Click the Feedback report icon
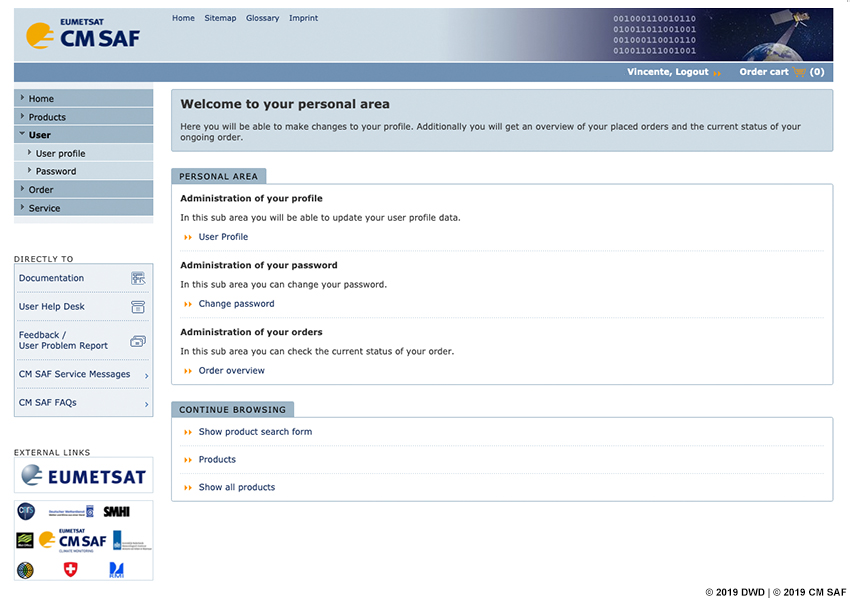Viewport: 850px width, 600px height. coord(138,341)
